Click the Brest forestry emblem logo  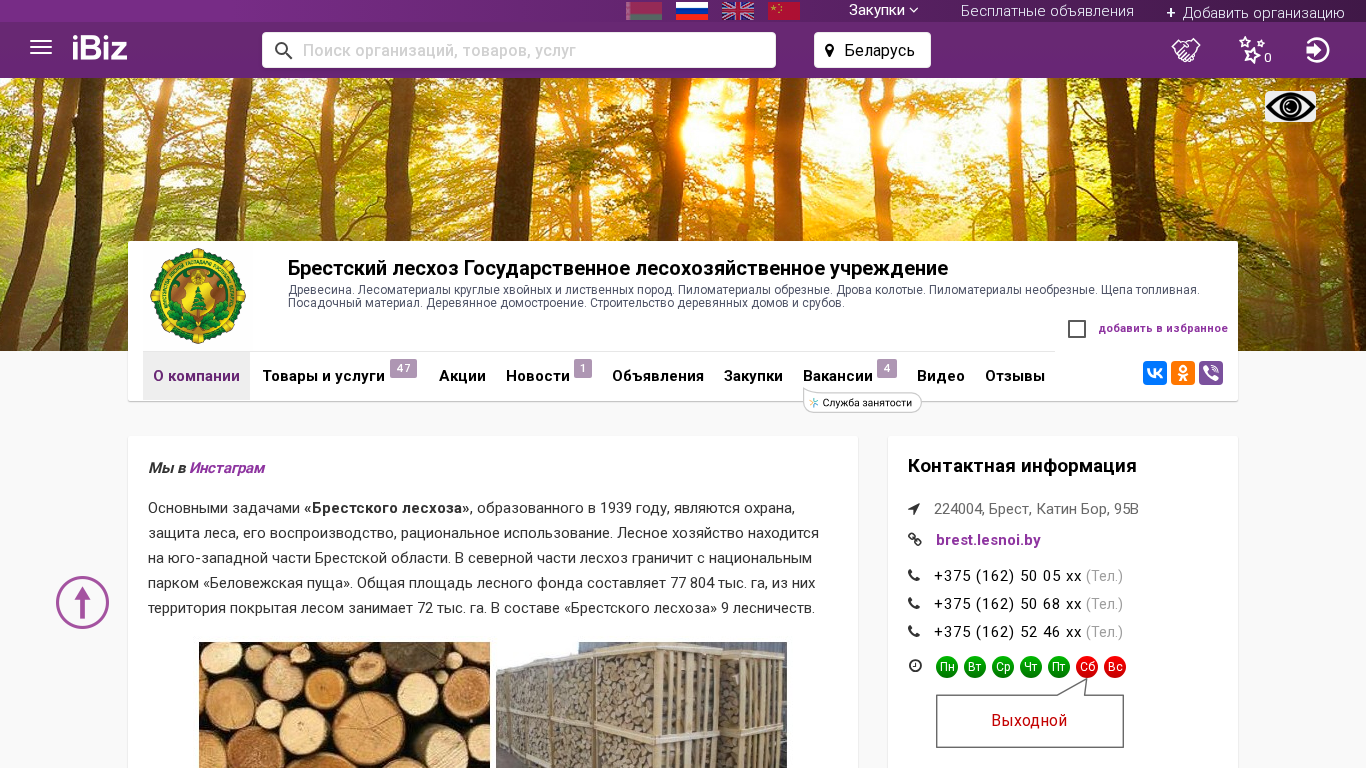198,296
